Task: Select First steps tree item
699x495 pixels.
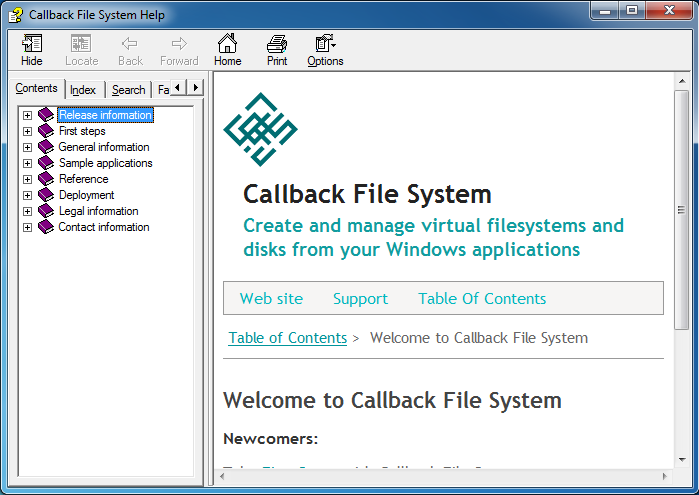Action: 82,131
